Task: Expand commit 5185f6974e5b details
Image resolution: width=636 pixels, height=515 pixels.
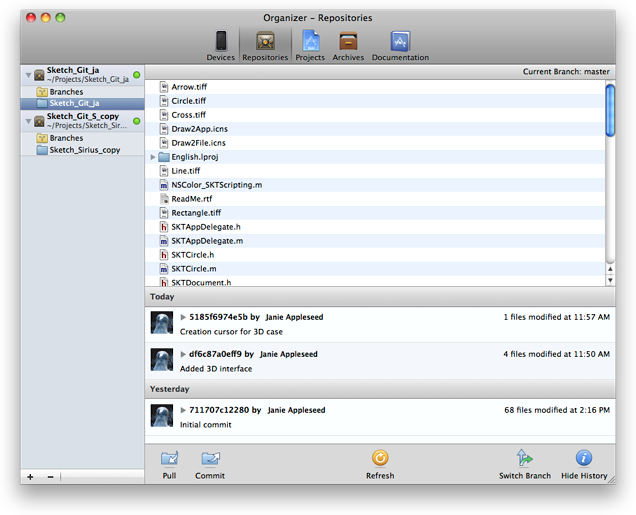Action: 183,317
